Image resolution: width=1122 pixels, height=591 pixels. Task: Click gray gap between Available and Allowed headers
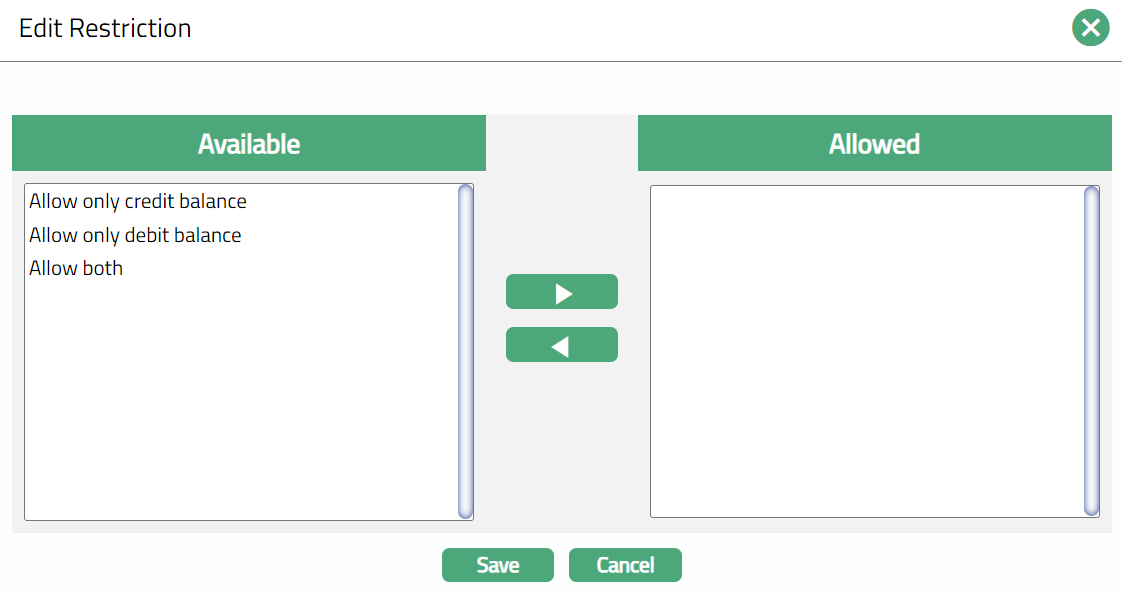click(562, 143)
